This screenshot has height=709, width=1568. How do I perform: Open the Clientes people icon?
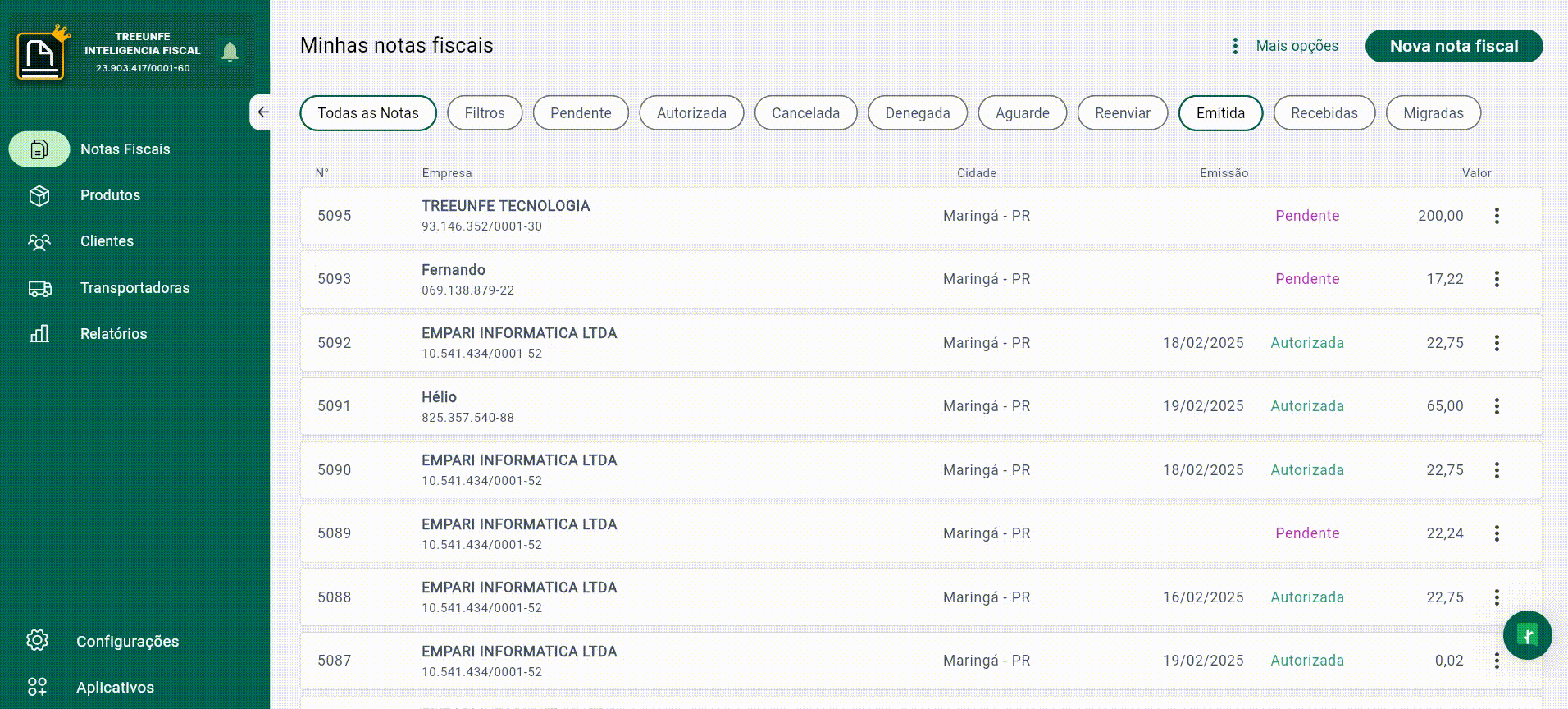tap(39, 241)
